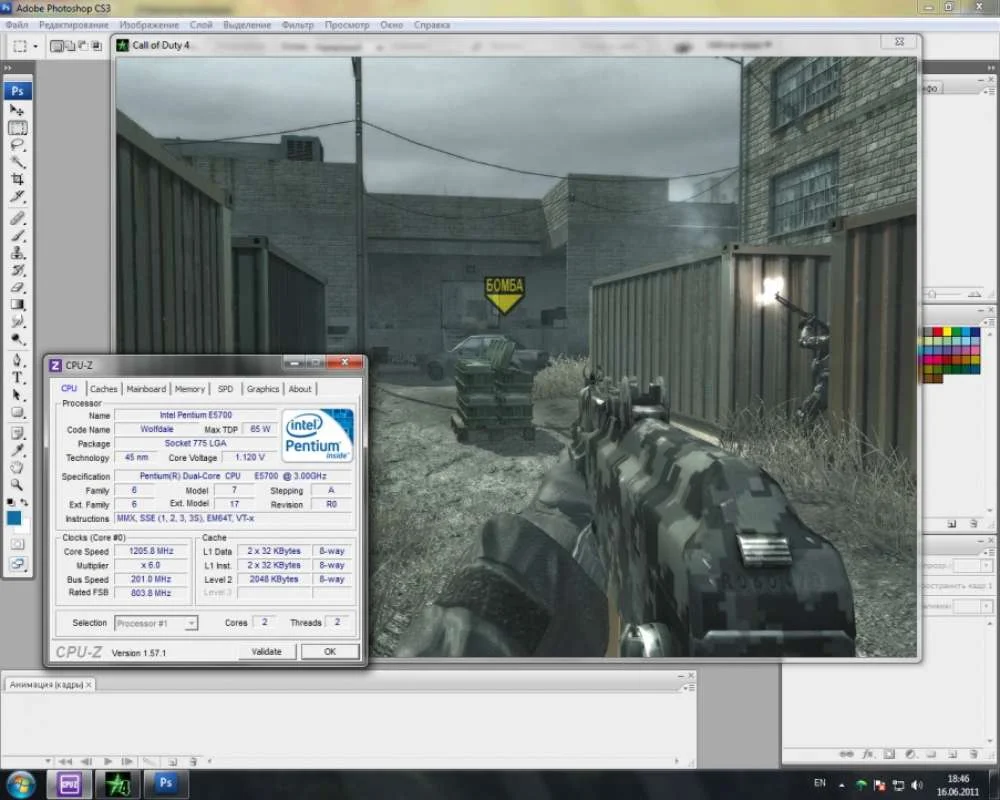
Task: Collapse the Photoshop toolbar double arrows
Action: tap(8, 68)
